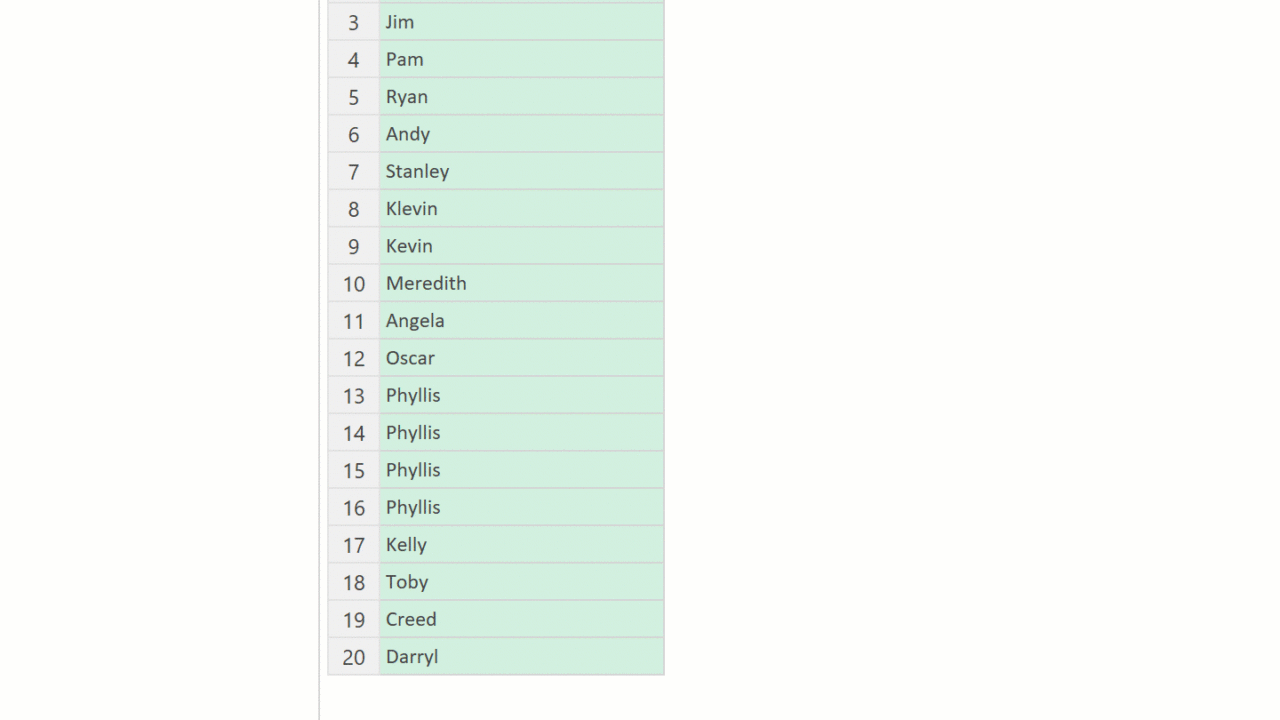The width and height of the screenshot is (1280, 720).
Task: Select row number 3 header
Action: coord(353,22)
